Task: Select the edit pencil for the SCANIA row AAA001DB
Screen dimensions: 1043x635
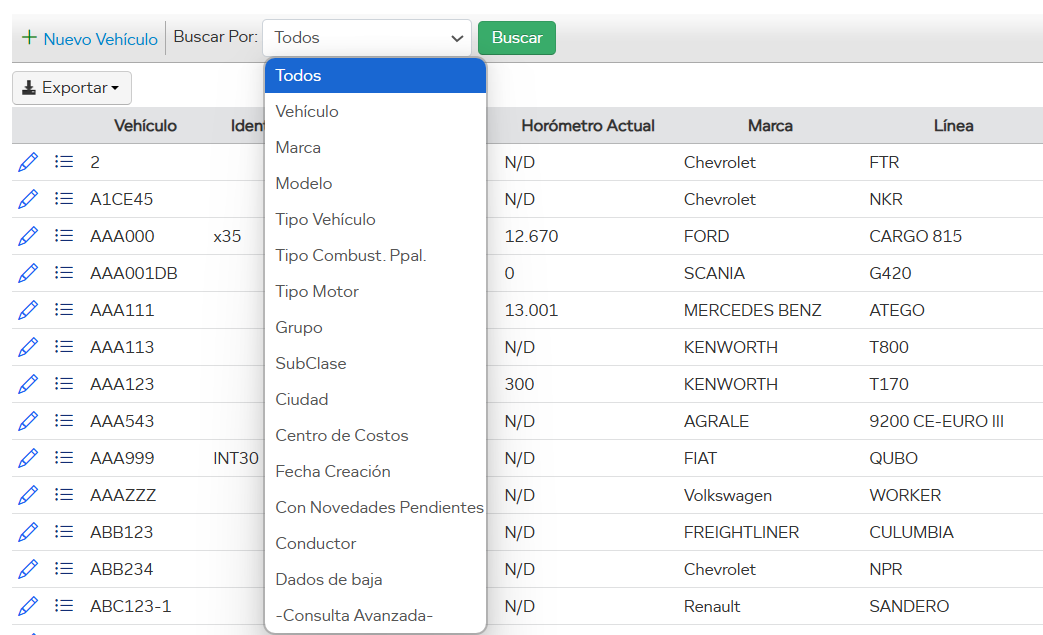Action: pos(27,273)
